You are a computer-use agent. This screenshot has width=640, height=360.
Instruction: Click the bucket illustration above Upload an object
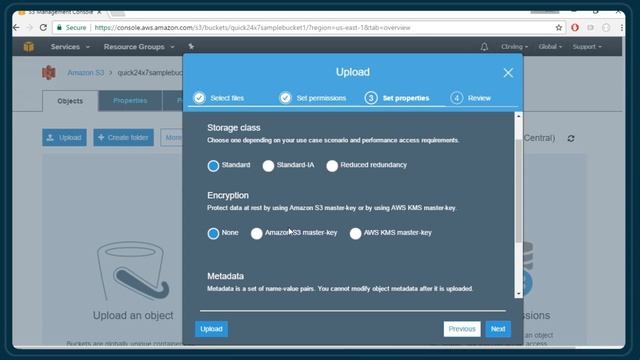[x=133, y=271]
